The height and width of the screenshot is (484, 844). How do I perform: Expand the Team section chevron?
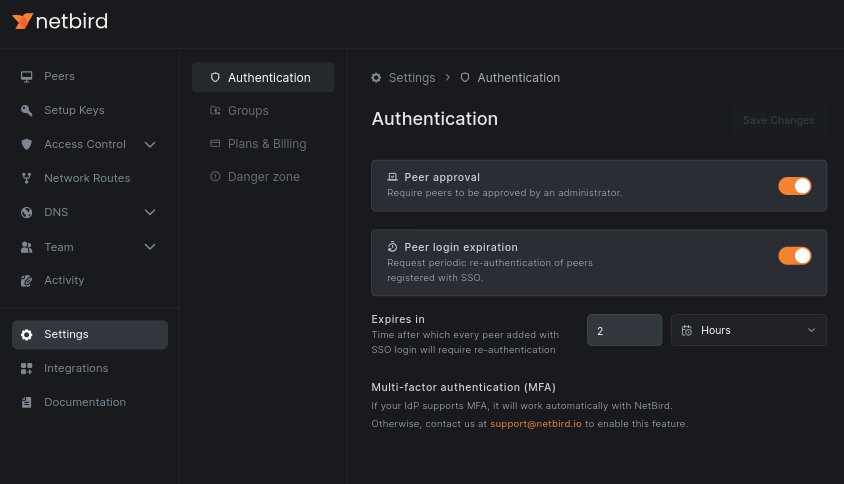click(x=150, y=247)
